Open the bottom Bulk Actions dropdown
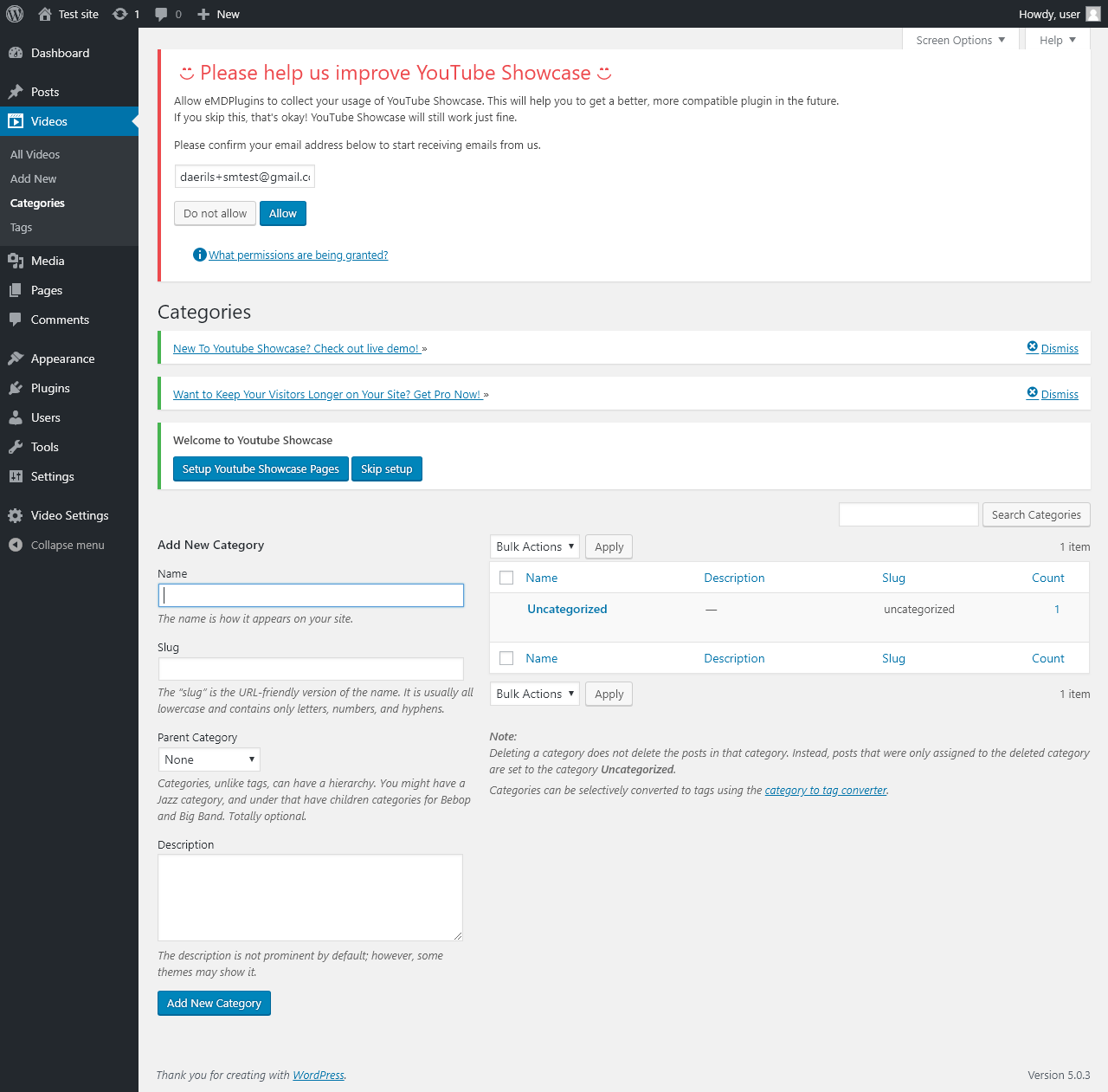This screenshot has width=1108, height=1092. point(535,694)
